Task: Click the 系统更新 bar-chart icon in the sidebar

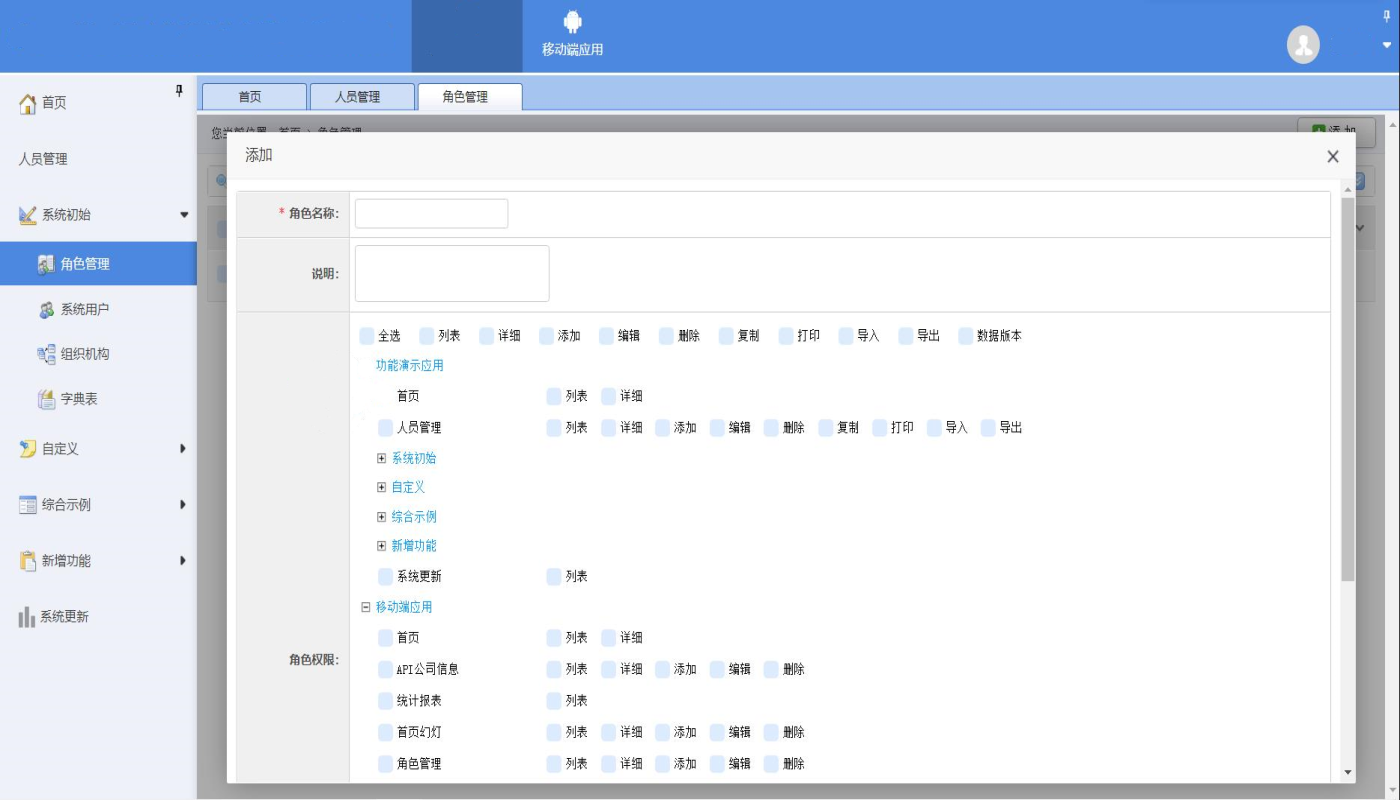Action: tap(27, 617)
